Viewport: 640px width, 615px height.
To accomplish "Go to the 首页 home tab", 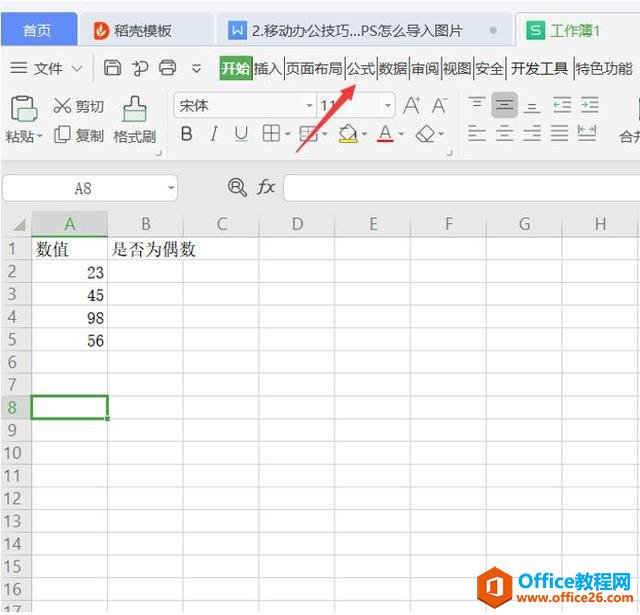I will (38, 30).
